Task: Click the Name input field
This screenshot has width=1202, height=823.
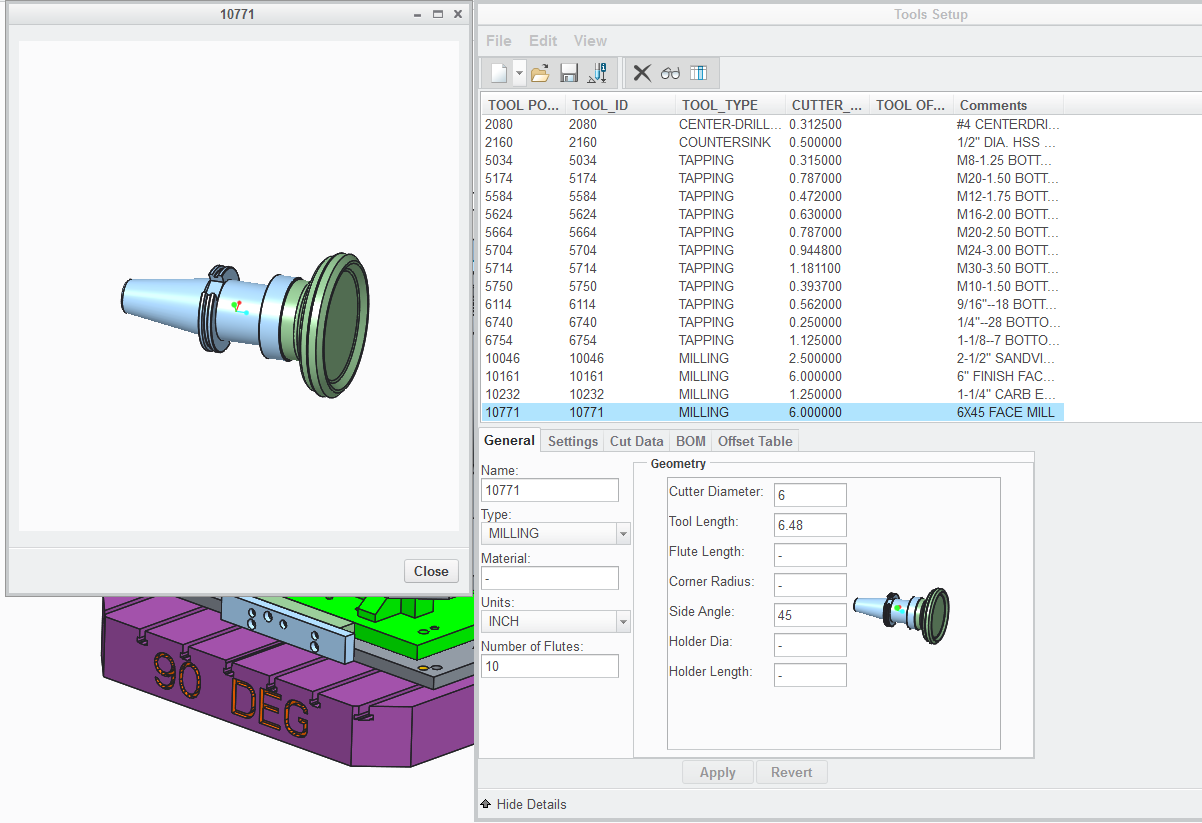Action: (550, 490)
